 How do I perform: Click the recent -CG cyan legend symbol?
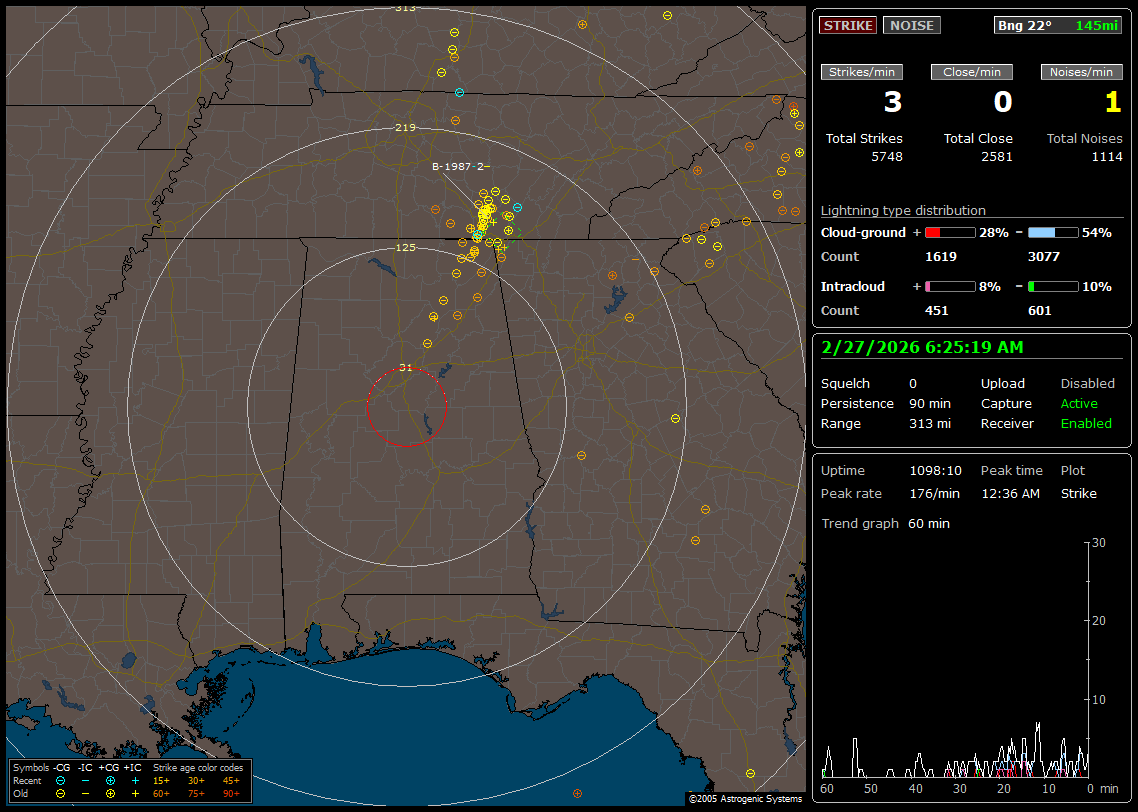[61, 780]
